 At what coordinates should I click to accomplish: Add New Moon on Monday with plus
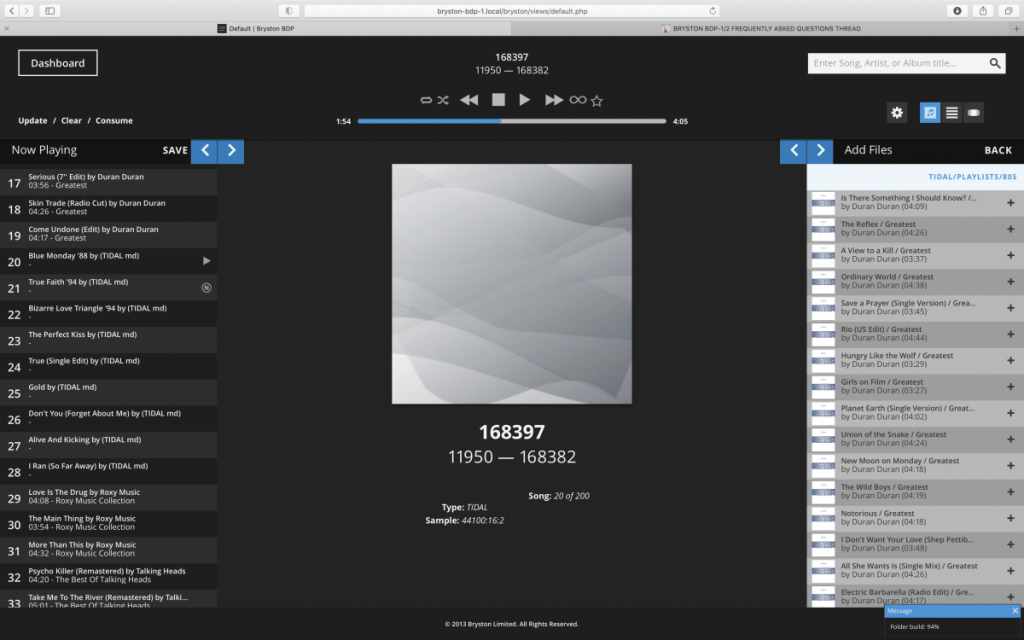click(1010, 466)
